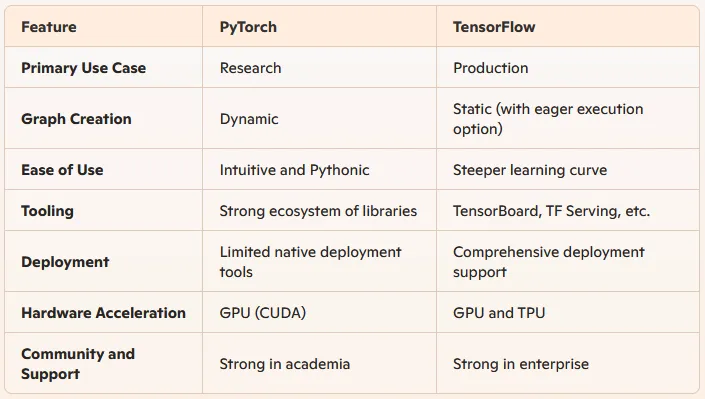This screenshot has width=705, height=399.
Task: Click the GPU and TPU cell
Action: [499, 313]
